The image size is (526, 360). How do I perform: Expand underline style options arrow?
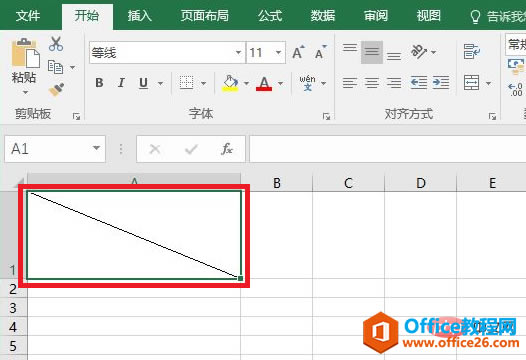click(160, 83)
